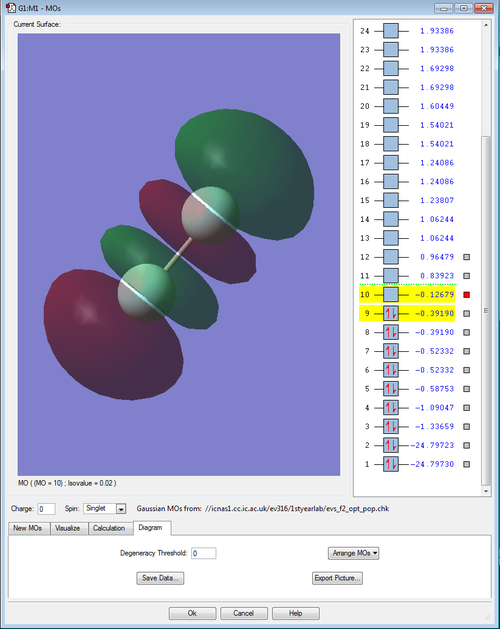The image size is (500, 629).
Task: Select occupied orbital box for MO 7
Action: [390, 351]
